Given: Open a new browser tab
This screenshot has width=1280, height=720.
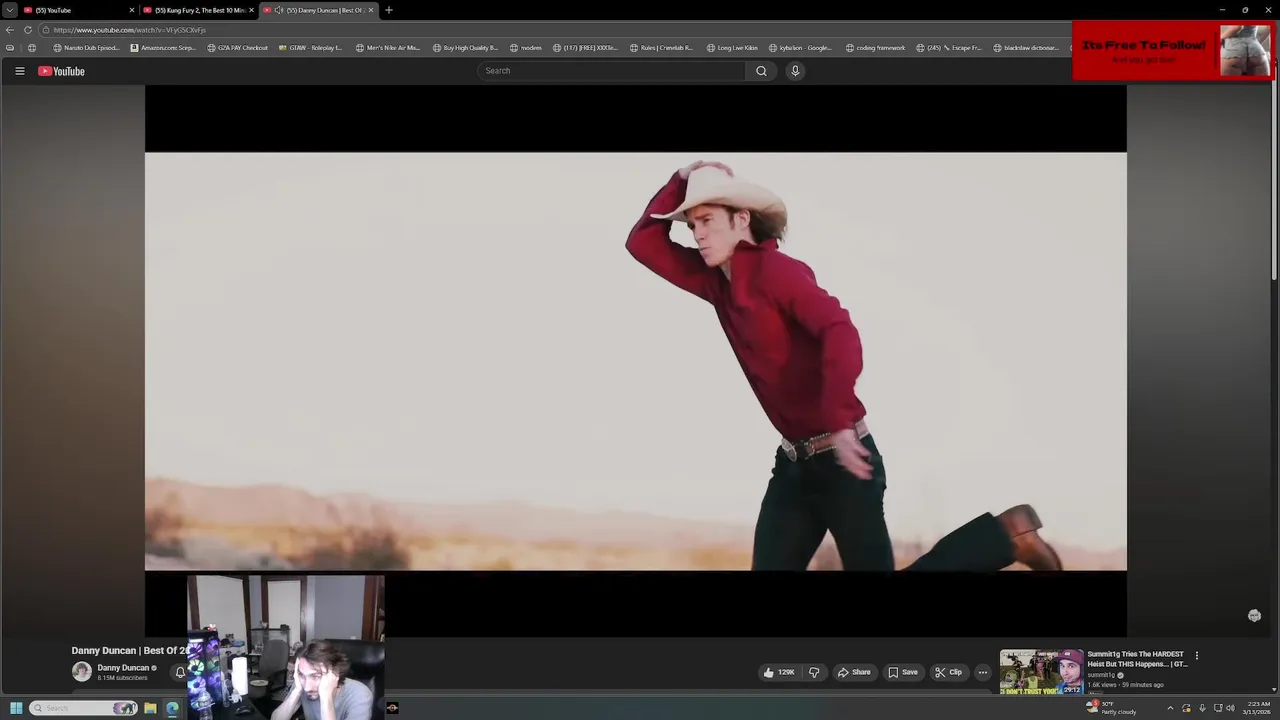Looking at the screenshot, I should [x=389, y=10].
